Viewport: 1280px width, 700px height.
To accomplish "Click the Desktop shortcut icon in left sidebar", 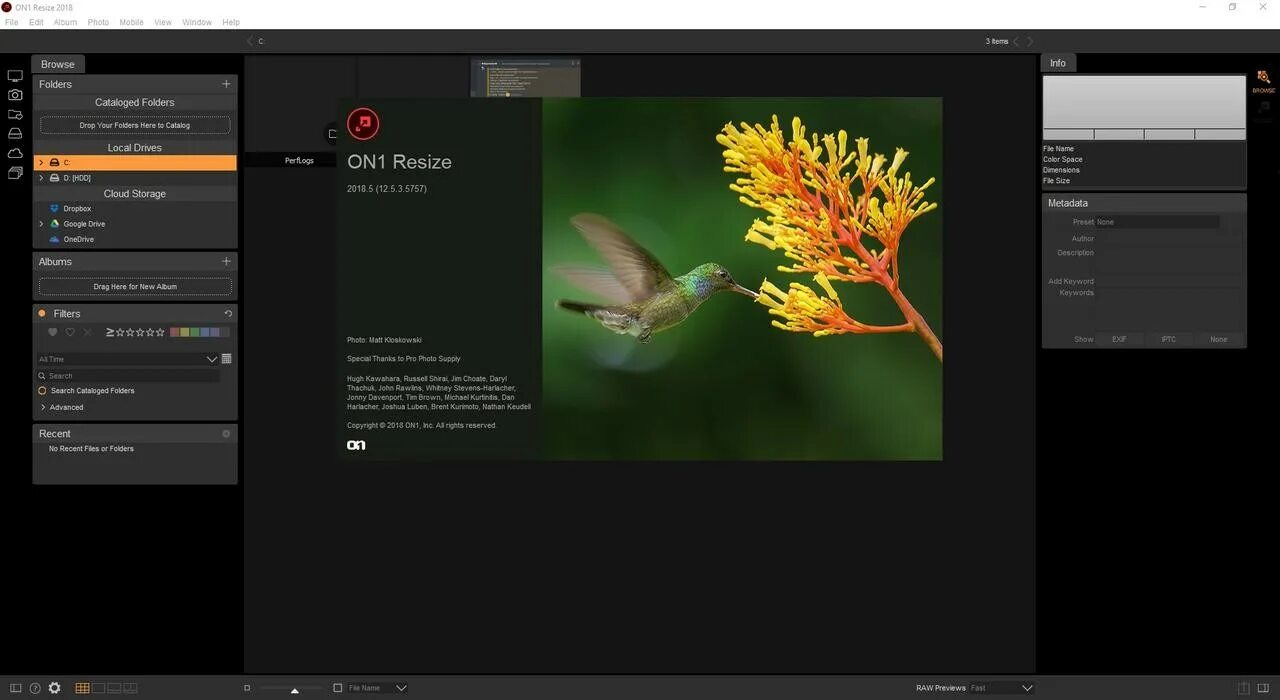I will 15,76.
